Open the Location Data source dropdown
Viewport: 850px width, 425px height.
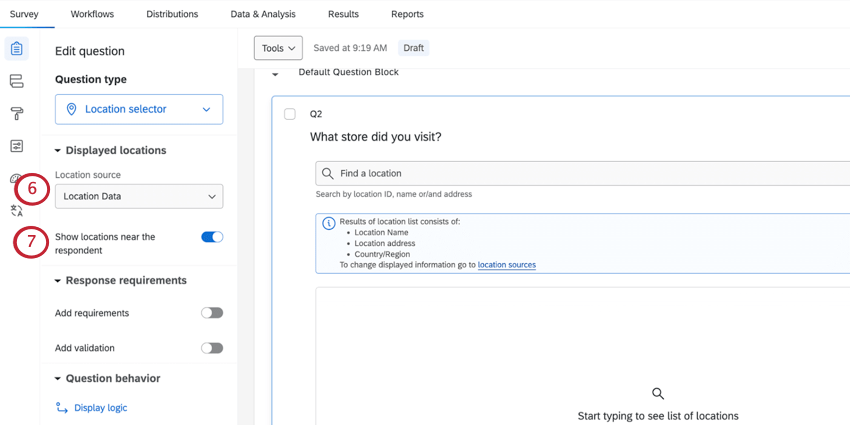(139, 196)
